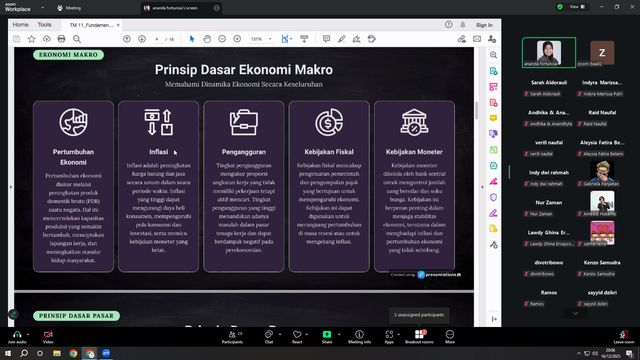
Task: Select zoom baa02 participant tile
Action: (x=602, y=53)
